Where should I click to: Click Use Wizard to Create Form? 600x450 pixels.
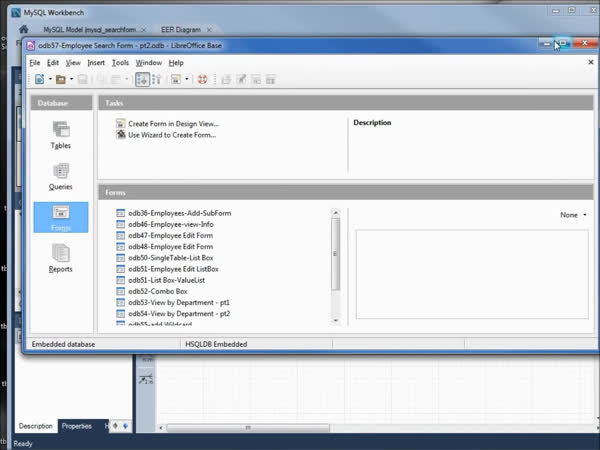pyautogui.click(x=172, y=134)
